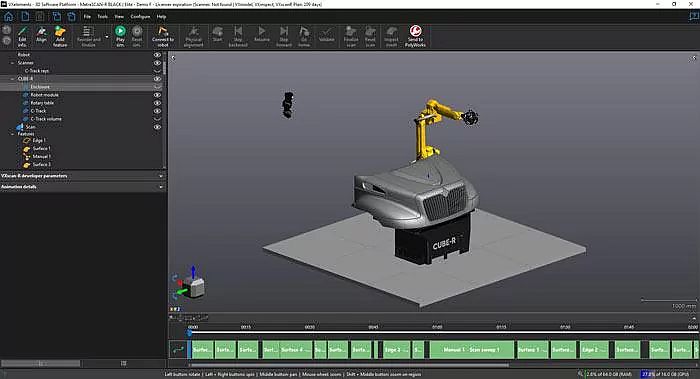Viewport: 700px width, 379px height.
Task: Collapse the CUBE-R tree node
Action: tap(12, 79)
